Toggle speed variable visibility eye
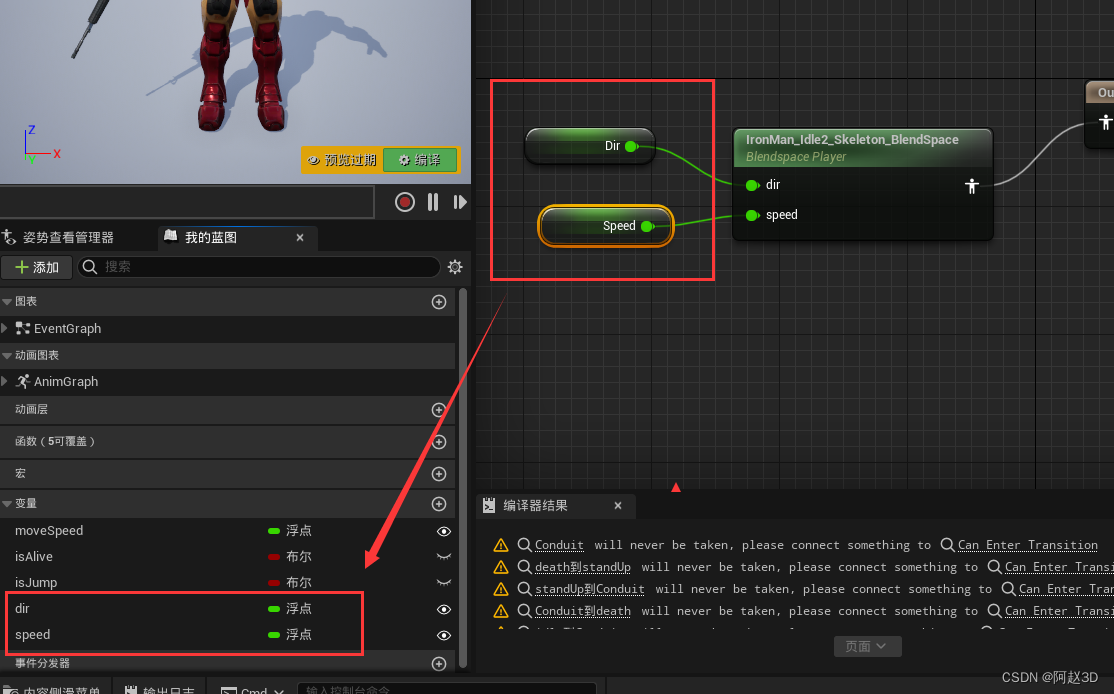This screenshot has width=1114, height=694. 444,635
